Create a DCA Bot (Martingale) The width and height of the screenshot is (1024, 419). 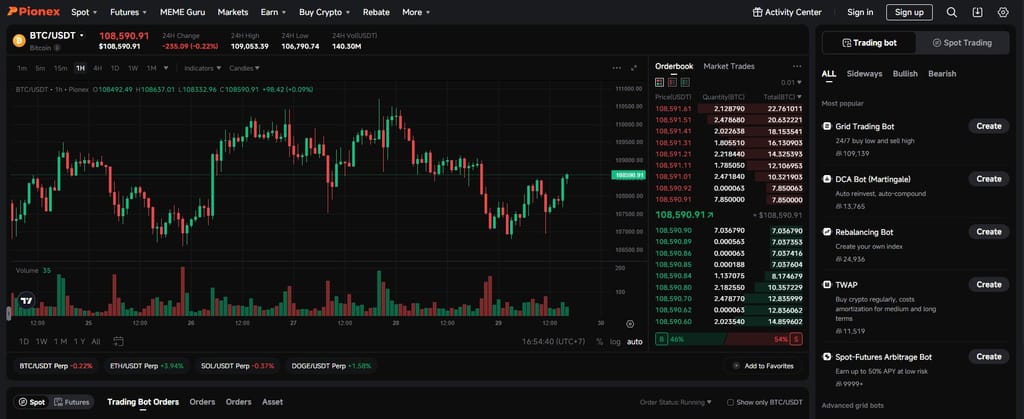click(988, 179)
